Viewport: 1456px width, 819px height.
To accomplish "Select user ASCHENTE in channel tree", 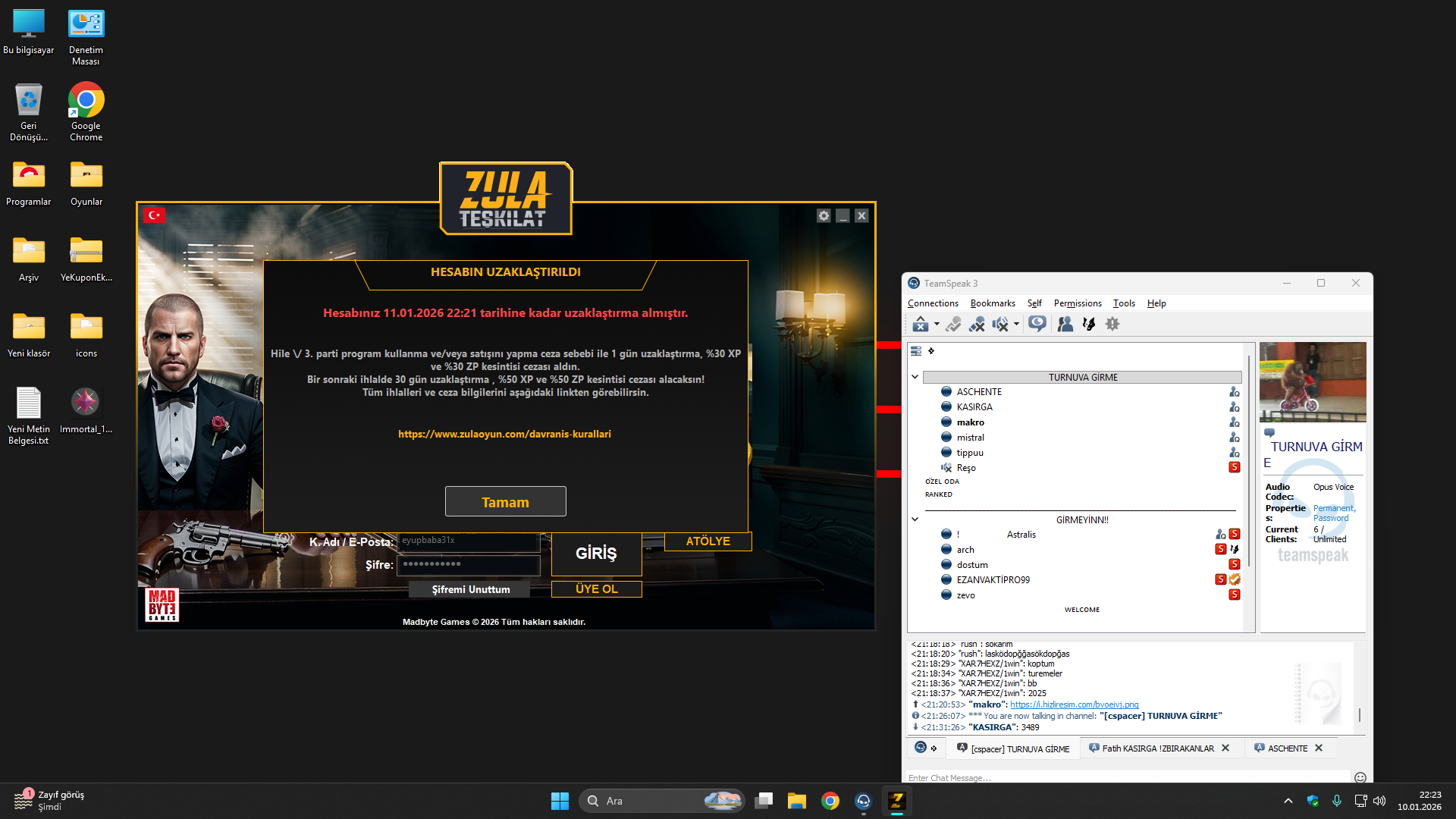I will 979,392.
